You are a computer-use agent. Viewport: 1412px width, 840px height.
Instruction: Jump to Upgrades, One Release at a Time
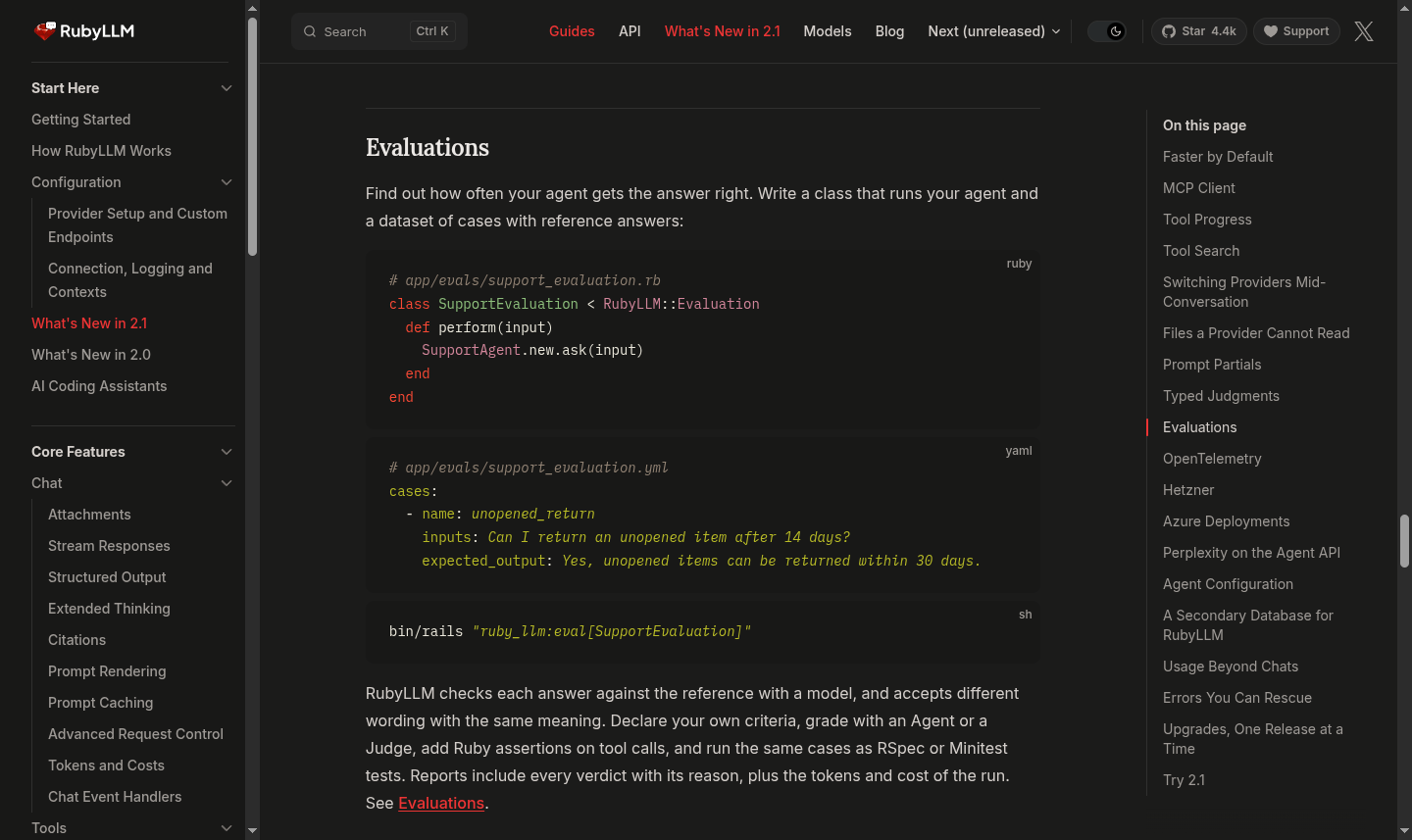click(1253, 739)
